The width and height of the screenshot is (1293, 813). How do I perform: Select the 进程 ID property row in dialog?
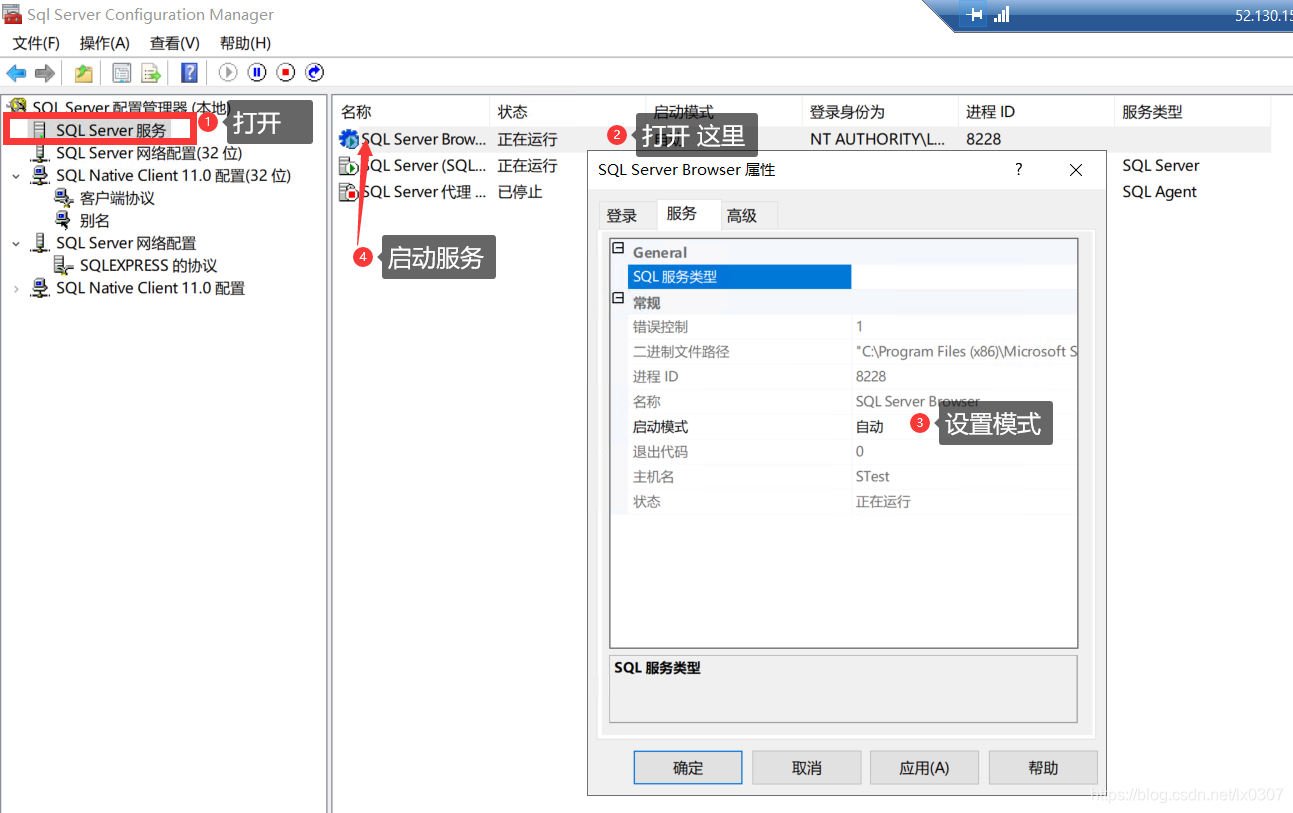coord(853,377)
